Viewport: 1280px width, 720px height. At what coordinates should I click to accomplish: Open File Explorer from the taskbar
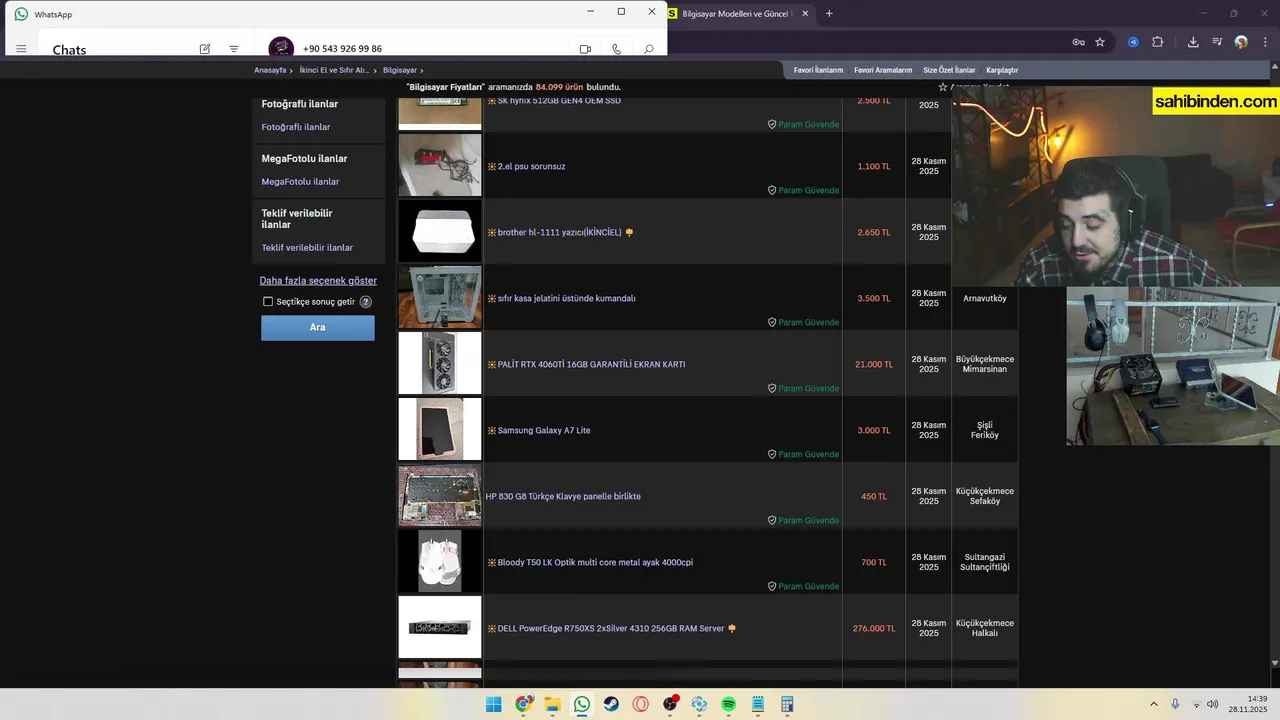coord(553,704)
